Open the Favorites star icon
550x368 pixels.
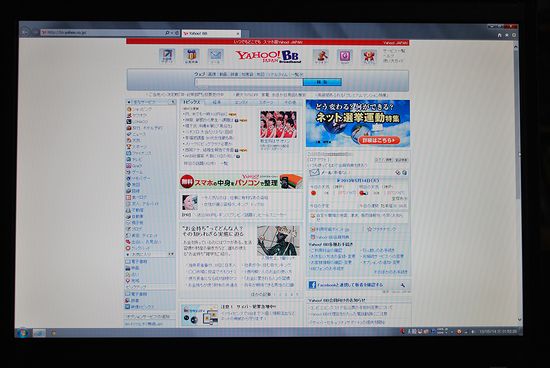pos(507,35)
